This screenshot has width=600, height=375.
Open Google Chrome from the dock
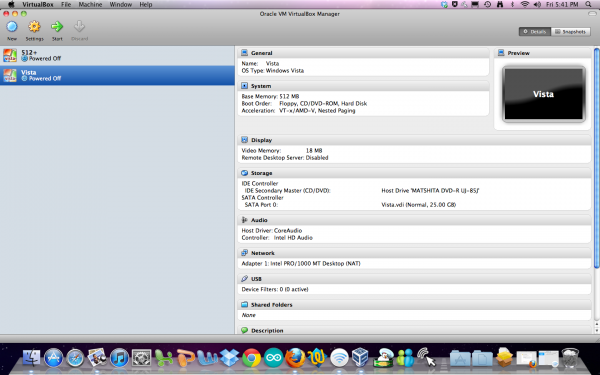click(251, 358)
